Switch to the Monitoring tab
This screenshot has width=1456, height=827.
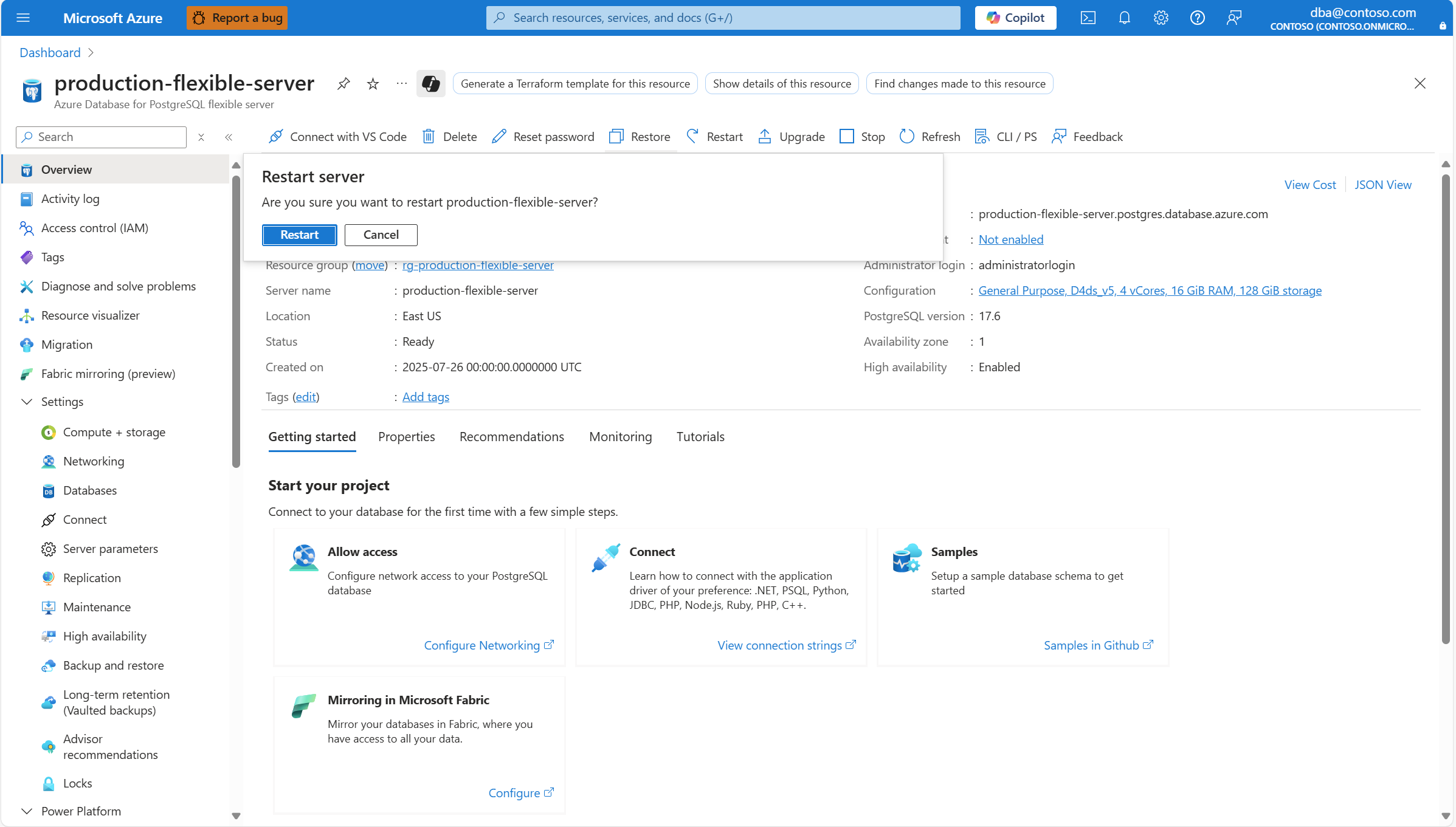(620, 436)
